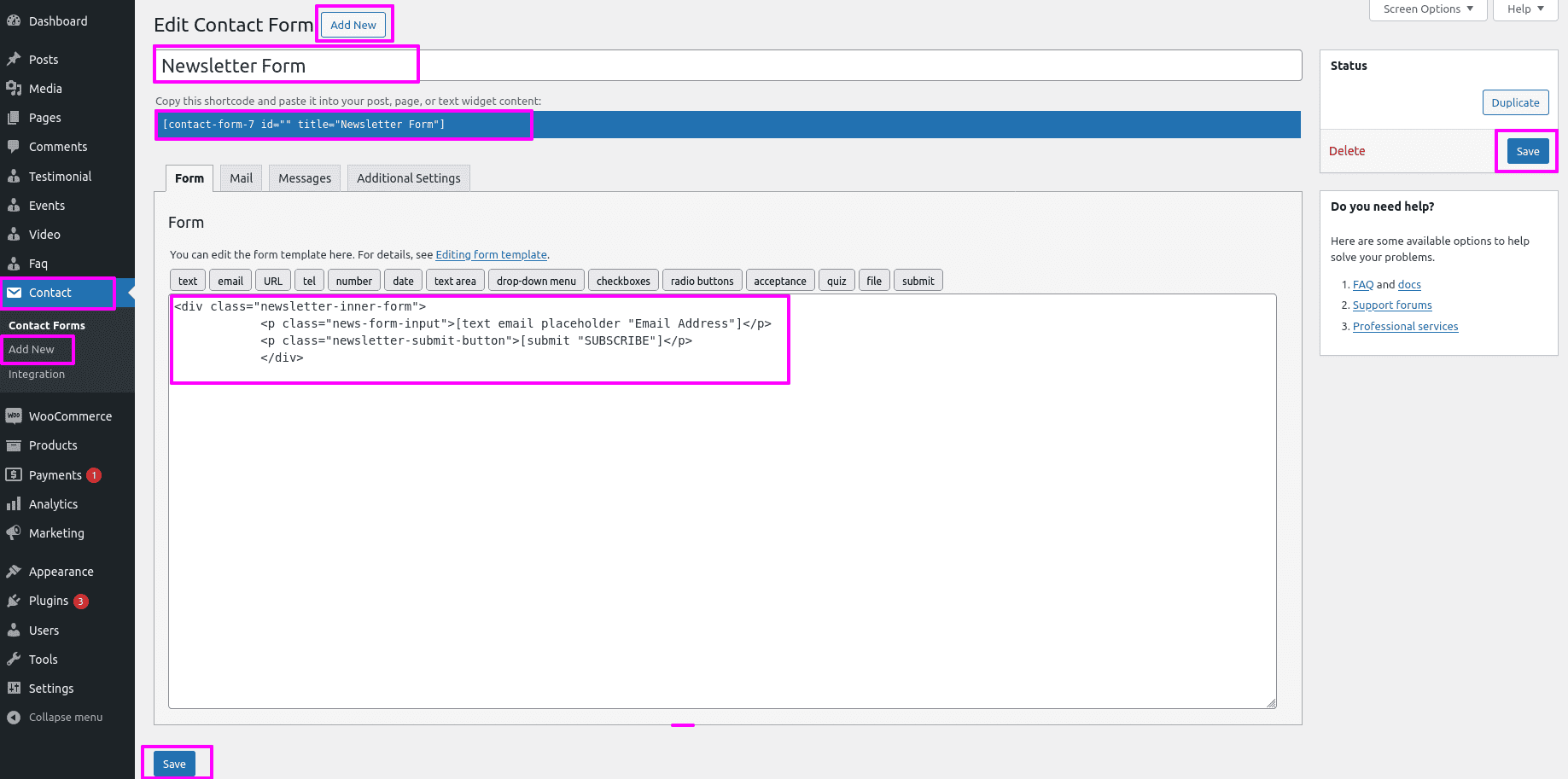The width and height of the screenshot is (1568, 779).
Task: Open Contact Forms submenu item
Action: click(47, 325)
